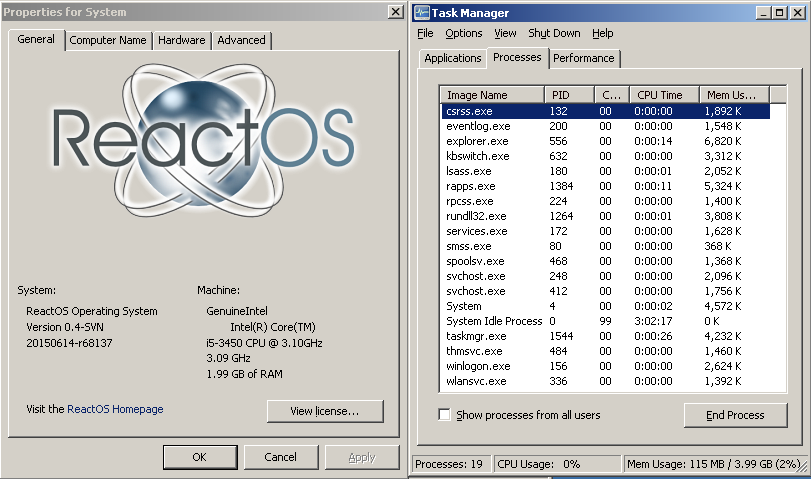
Task: Click Cancel in System Properties
Action: (280, 457)
